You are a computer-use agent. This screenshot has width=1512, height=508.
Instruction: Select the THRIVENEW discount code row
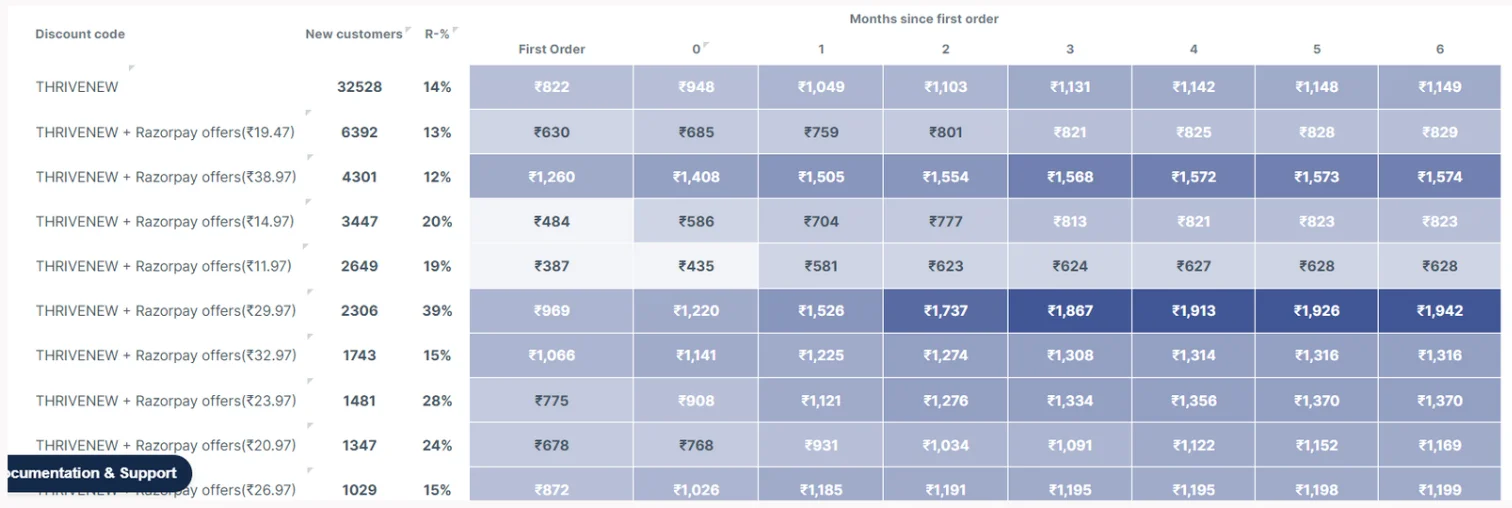pos(77,87)
